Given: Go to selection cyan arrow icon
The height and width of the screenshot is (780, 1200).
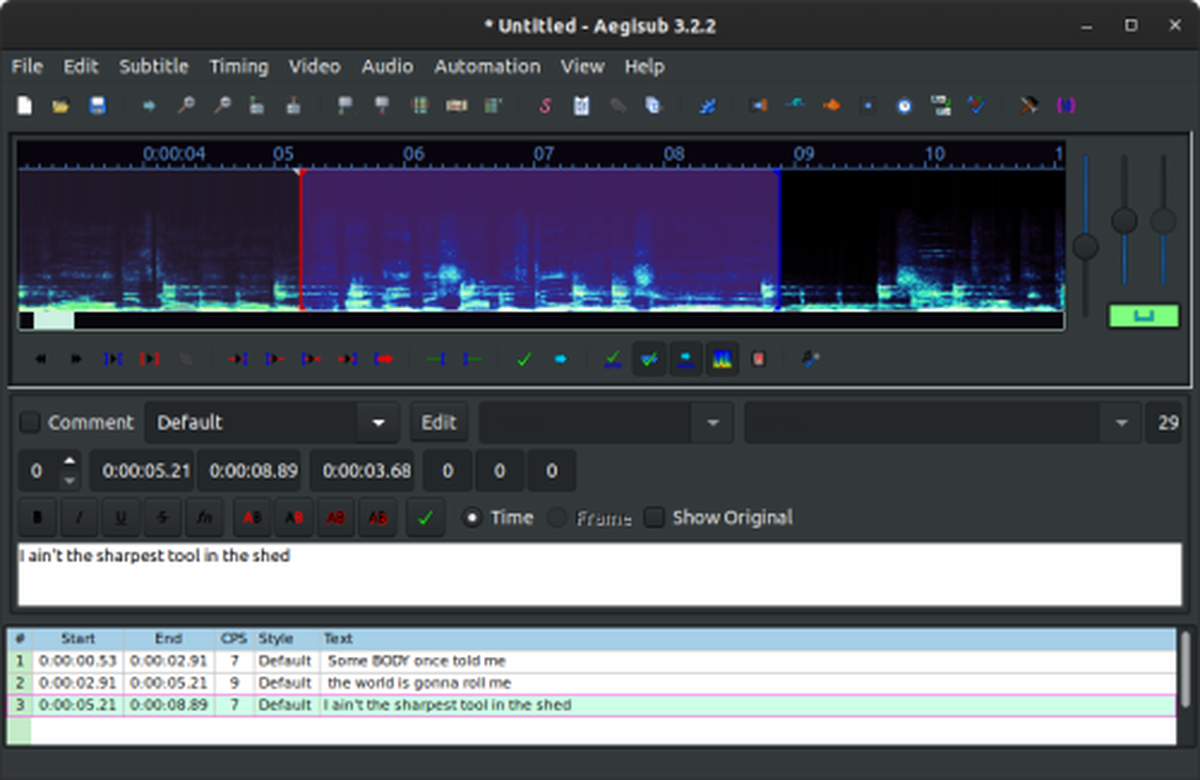Looking at the screenshot, I should pos(560,359).
